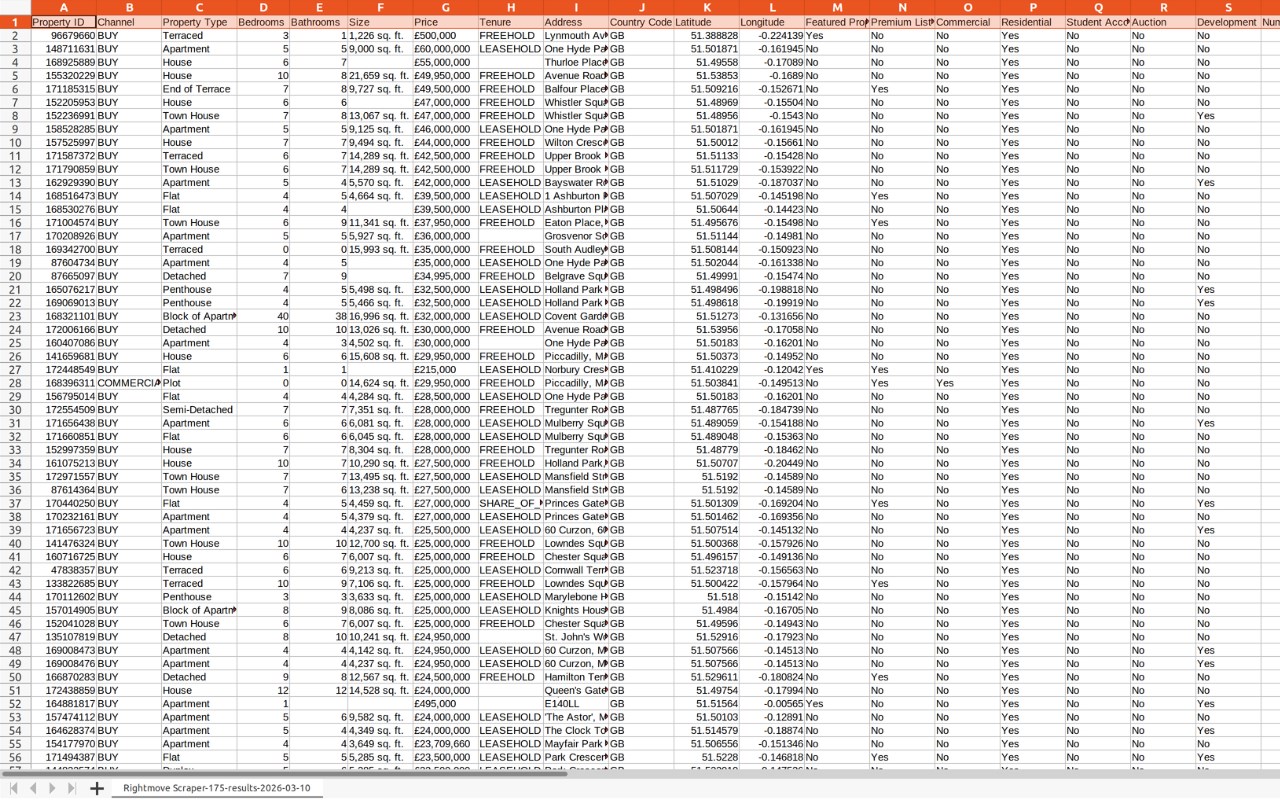Select column S header
Image resolution: width=1280 pixels, height=800 pixels.
click(x=1228, y=7)
